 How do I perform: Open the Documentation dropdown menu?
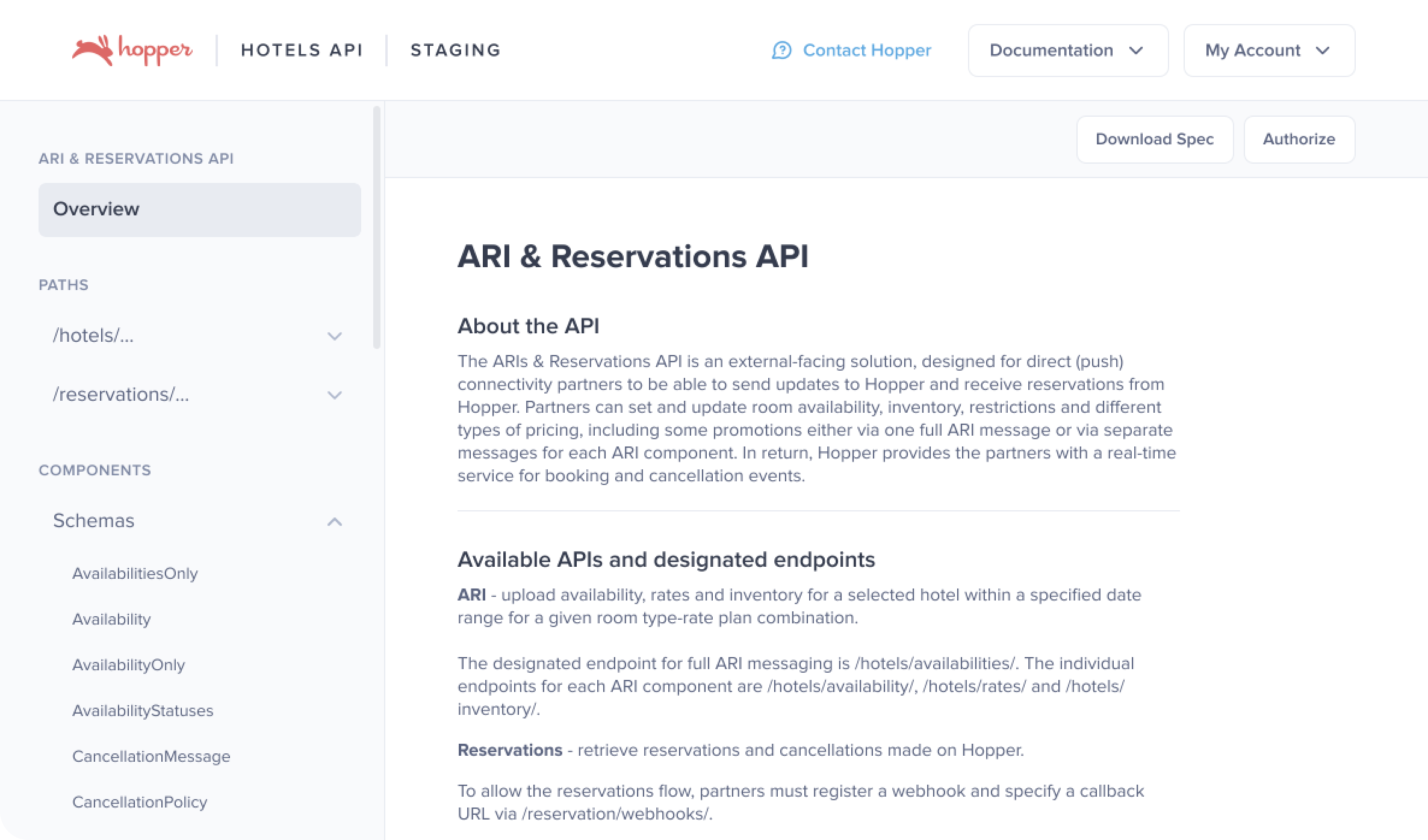(1067, 51)
